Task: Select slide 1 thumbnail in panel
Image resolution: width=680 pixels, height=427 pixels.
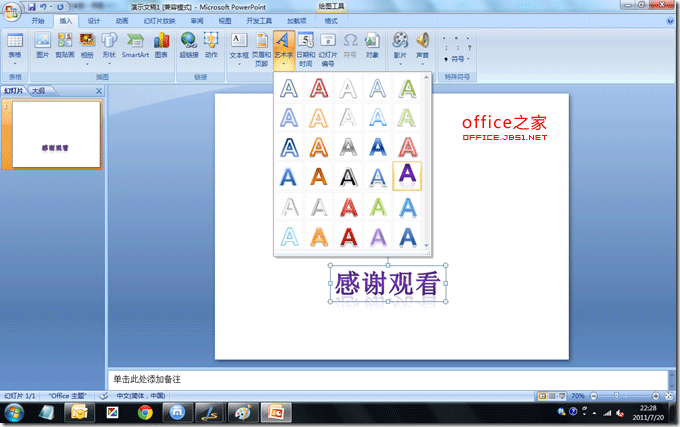Action: [x=55, y=134]
